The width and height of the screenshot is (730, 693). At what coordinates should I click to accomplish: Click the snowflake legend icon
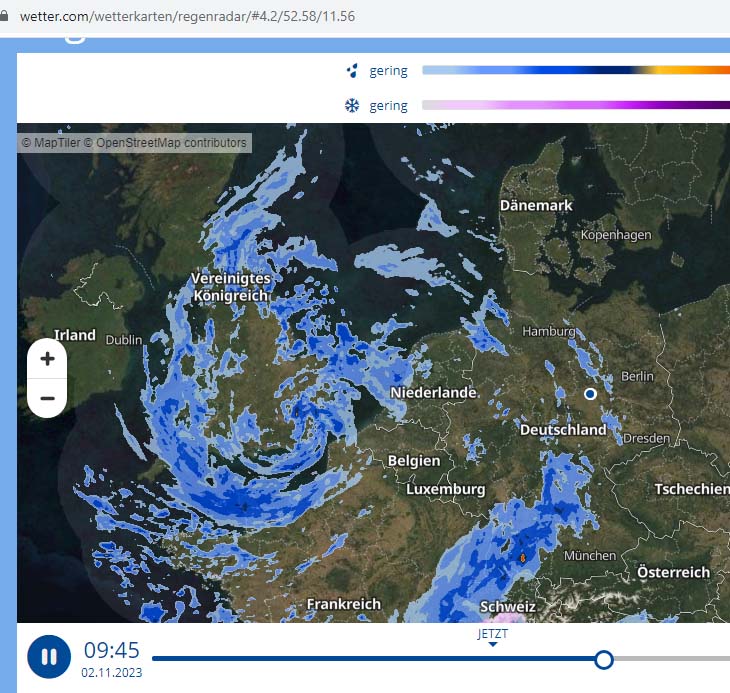(352, 106)
